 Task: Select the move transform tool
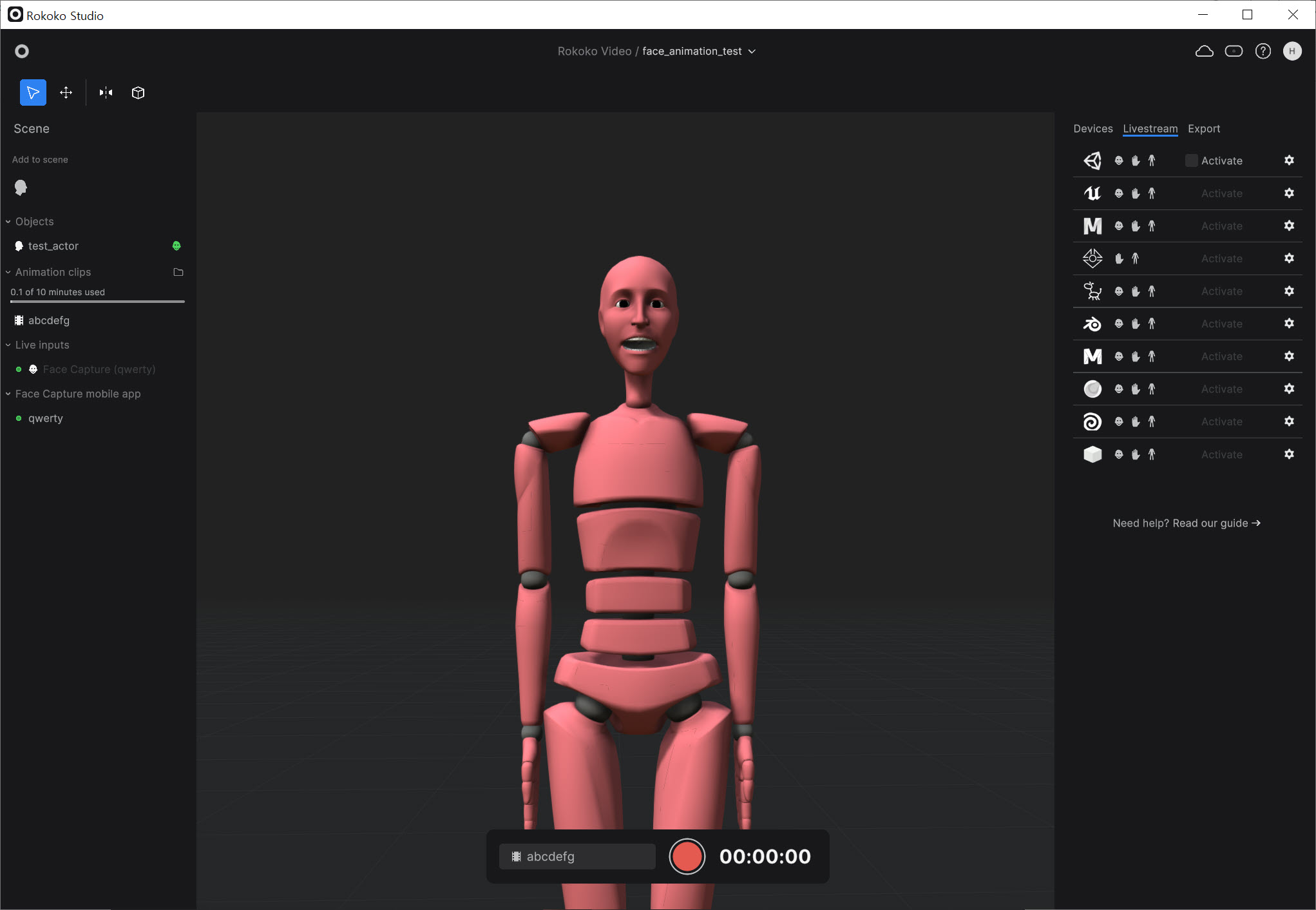(x=66, y=93)
